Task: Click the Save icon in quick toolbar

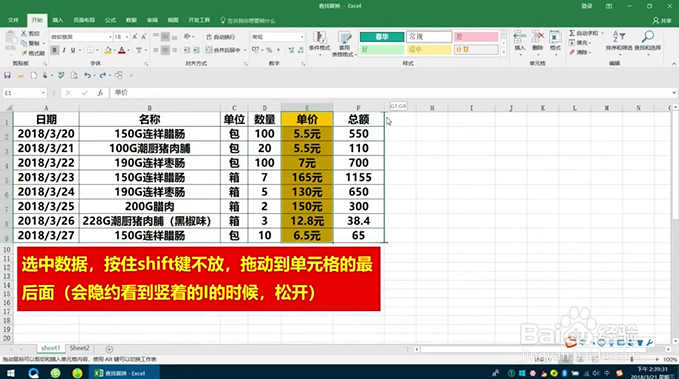Action: [7, 75]
